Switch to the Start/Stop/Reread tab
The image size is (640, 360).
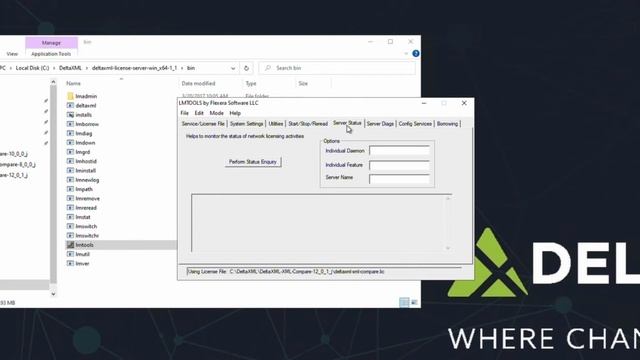click(x=308, y=124)
